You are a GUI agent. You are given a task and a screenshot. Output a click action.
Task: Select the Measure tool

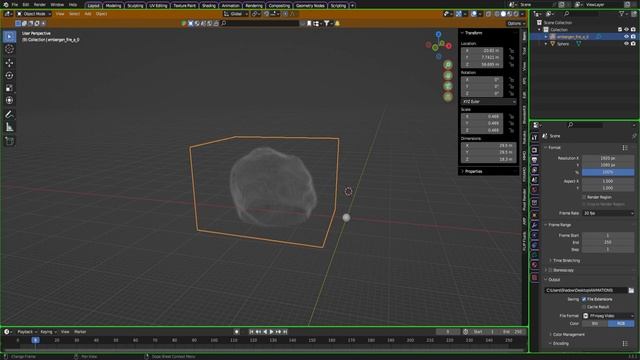(x=9, y=127)
